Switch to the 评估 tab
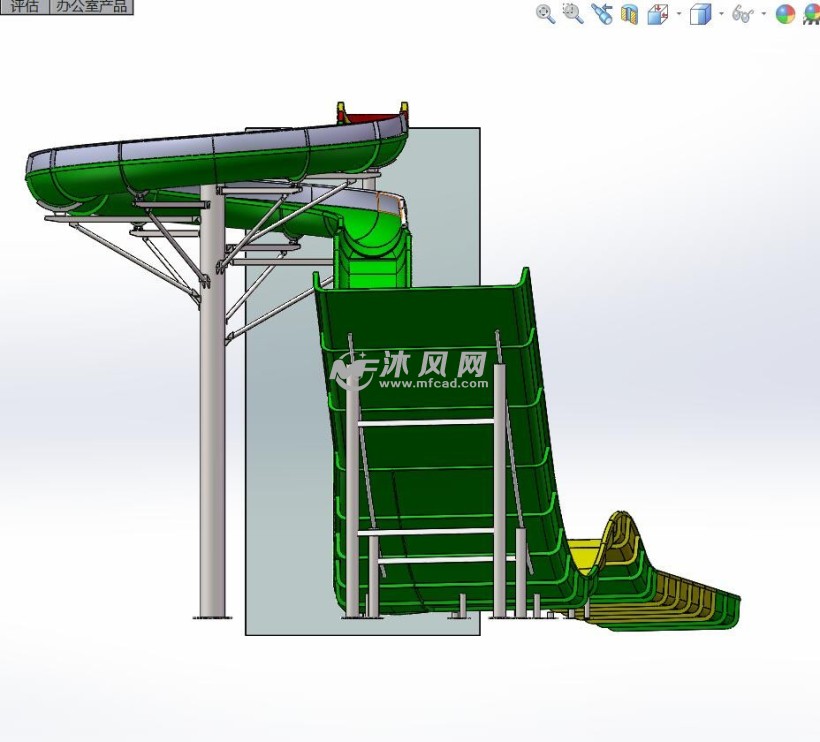820x742 pixels. pos(25,7)
